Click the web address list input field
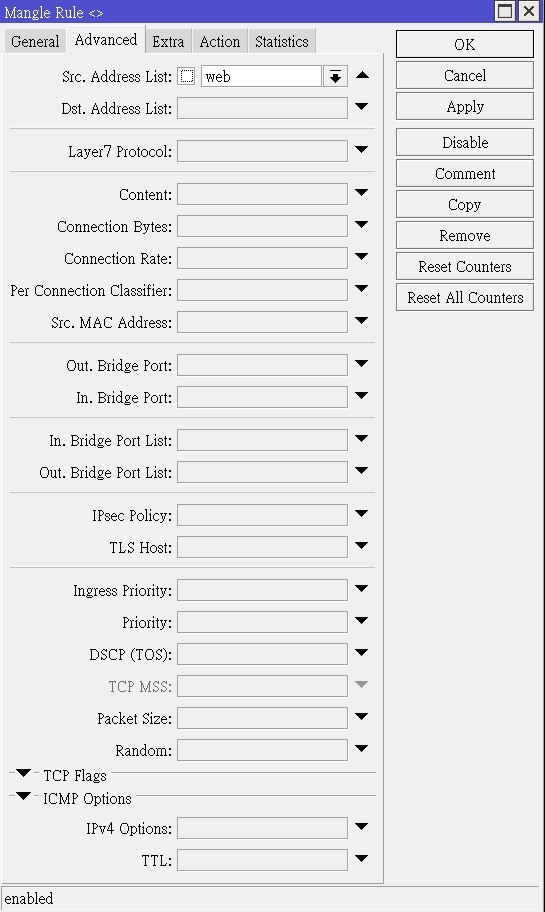This screenshot has width=545, height=912. click(x=261, y=76)
